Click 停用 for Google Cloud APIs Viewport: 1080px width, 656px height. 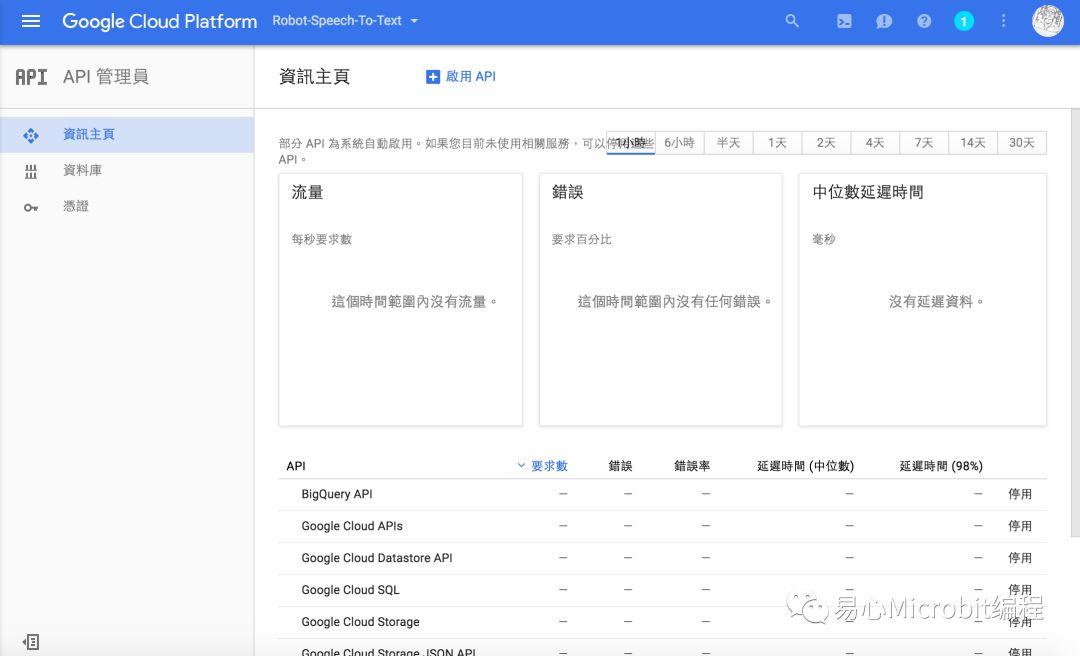[1019, 526]
